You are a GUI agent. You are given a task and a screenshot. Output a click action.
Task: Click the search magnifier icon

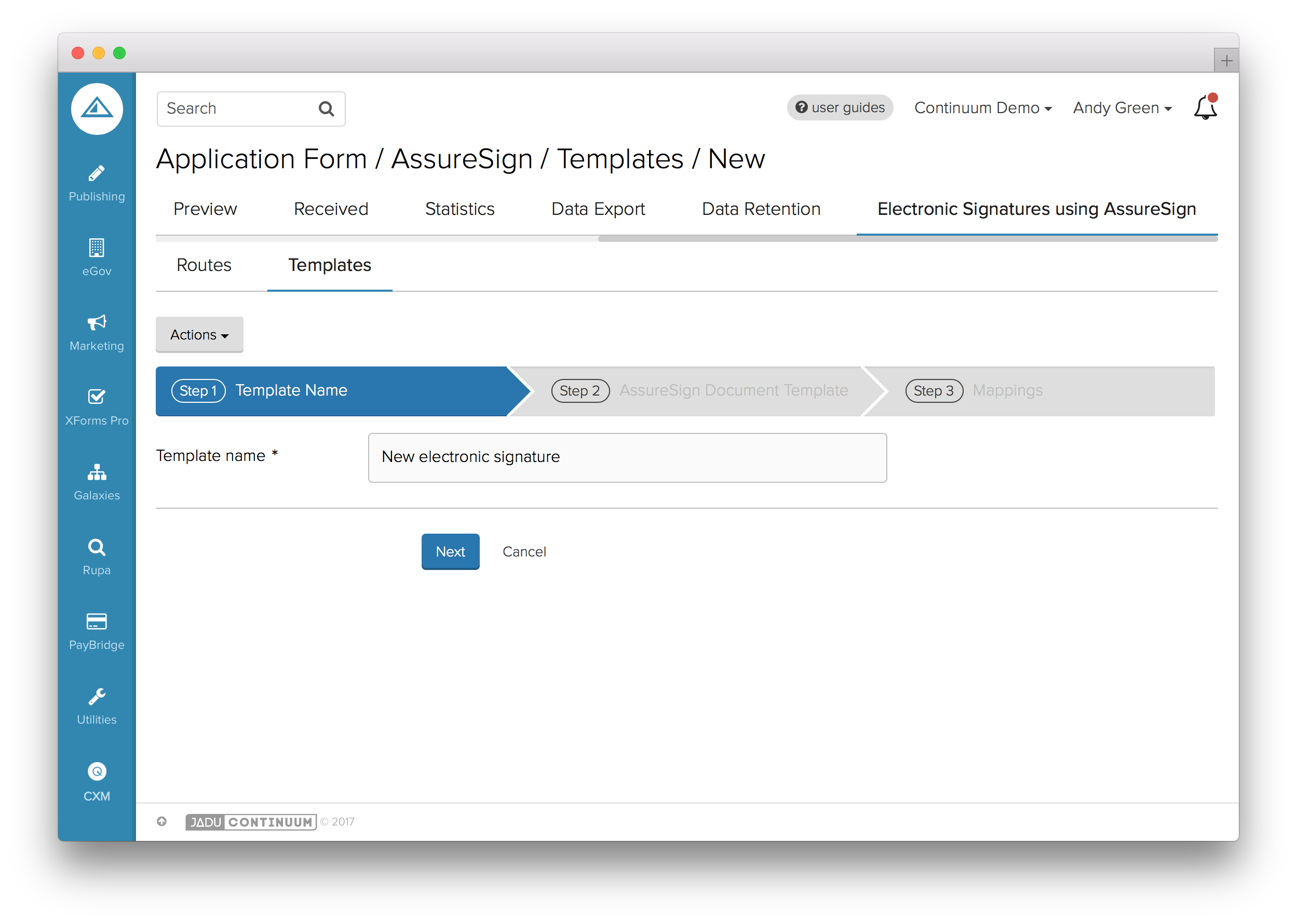326,108
